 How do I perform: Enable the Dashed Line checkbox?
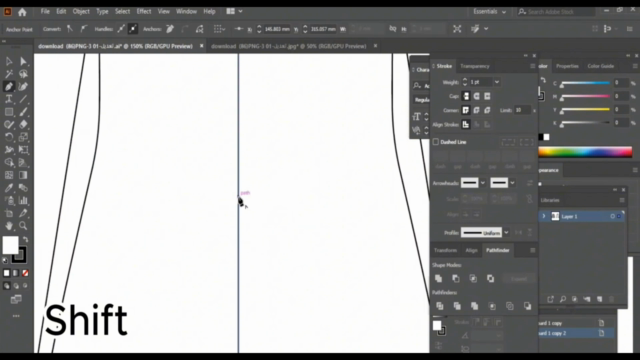point(436,142)
